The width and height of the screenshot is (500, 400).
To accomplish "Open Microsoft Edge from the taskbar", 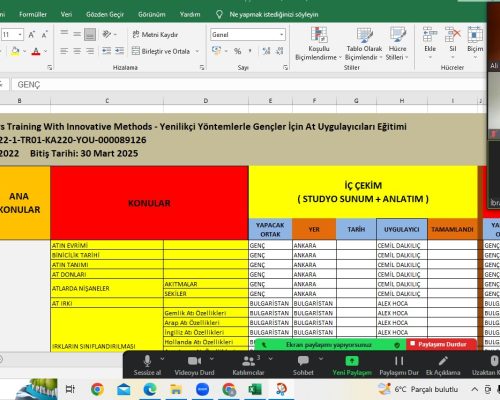I will point(150,389).
